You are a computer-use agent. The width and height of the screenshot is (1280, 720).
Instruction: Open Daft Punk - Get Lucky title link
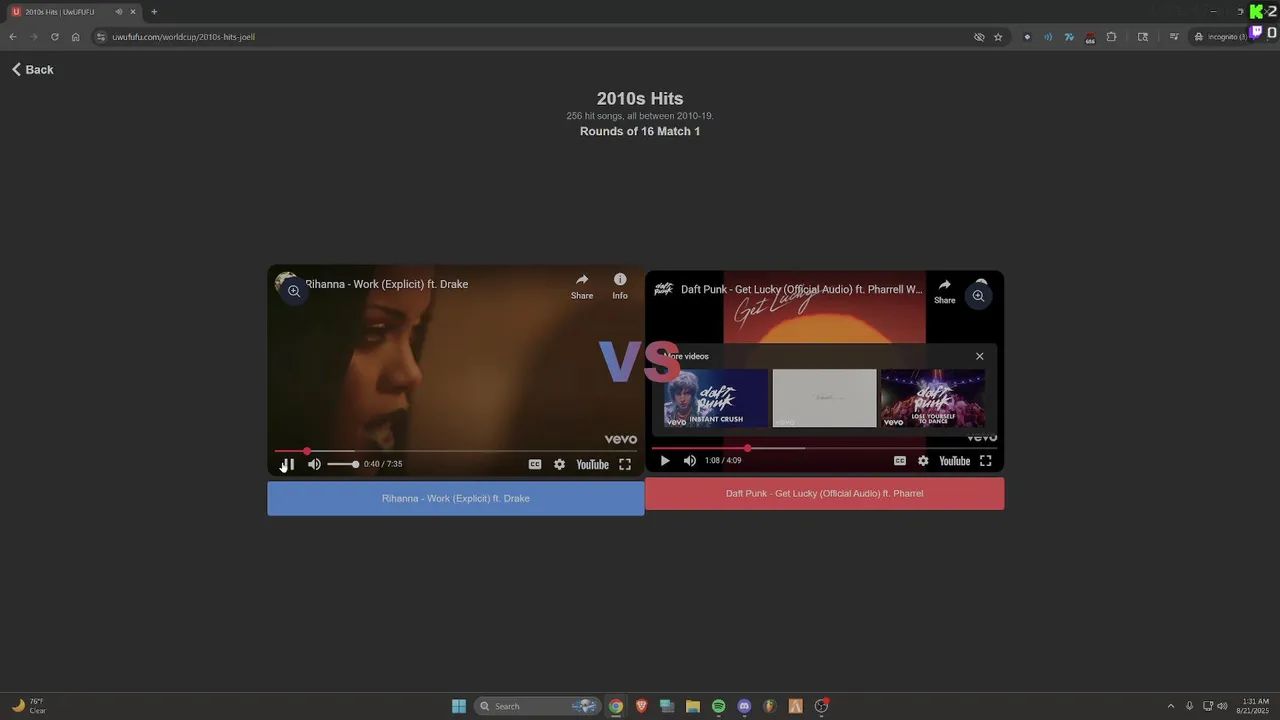point(801,289)
